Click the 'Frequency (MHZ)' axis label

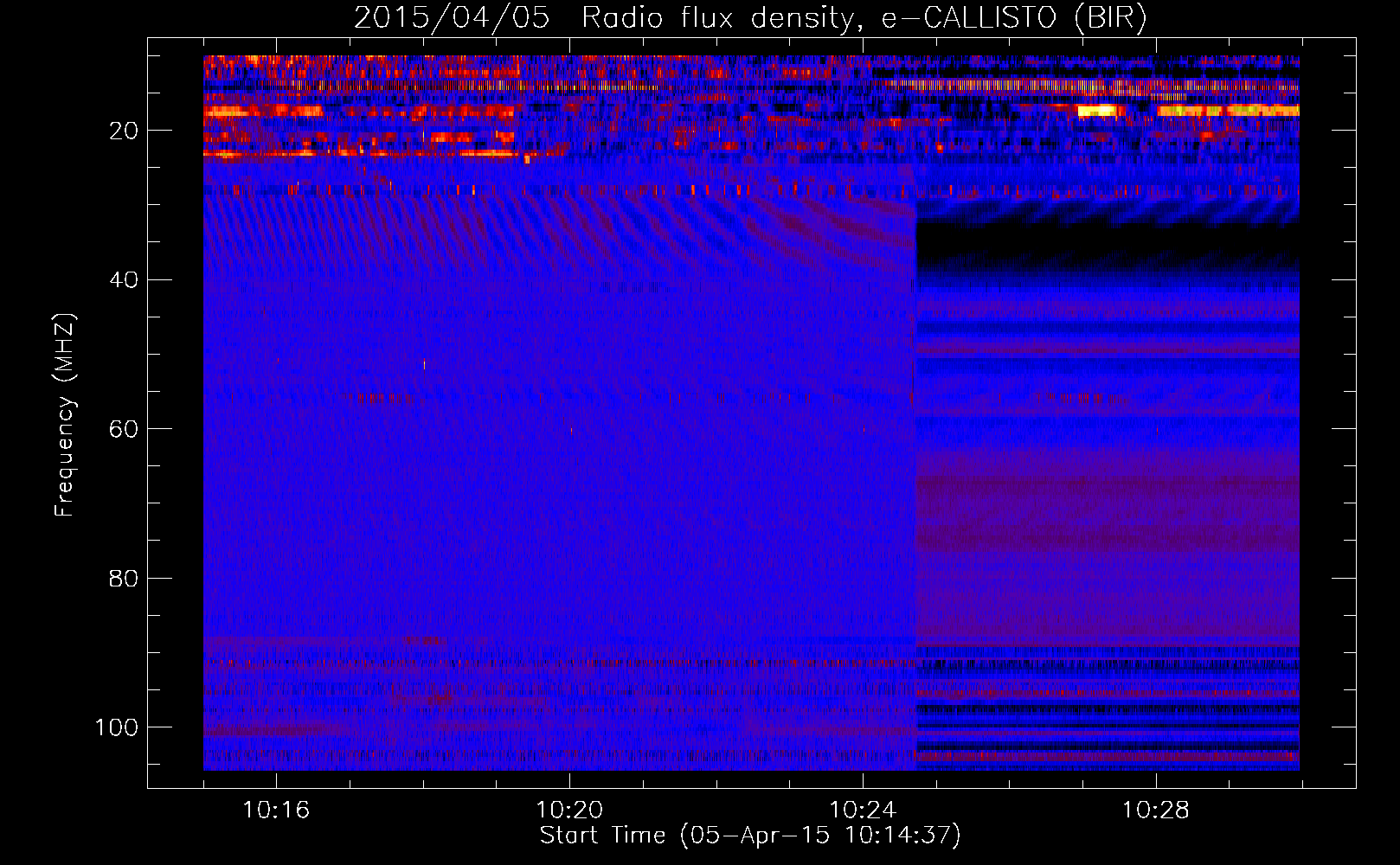pos(65,414)
